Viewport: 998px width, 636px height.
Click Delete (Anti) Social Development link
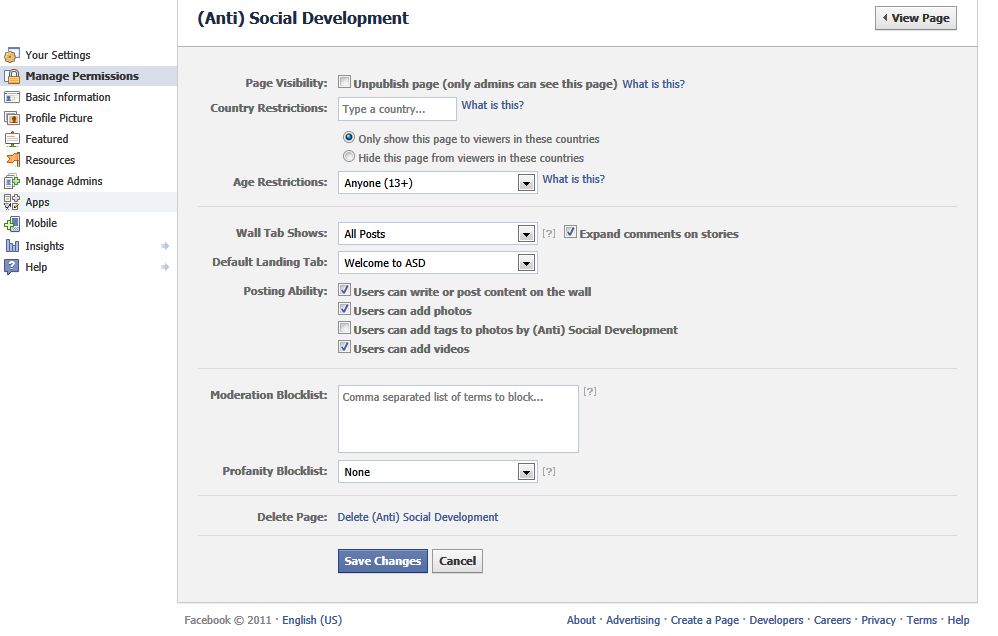418,517
